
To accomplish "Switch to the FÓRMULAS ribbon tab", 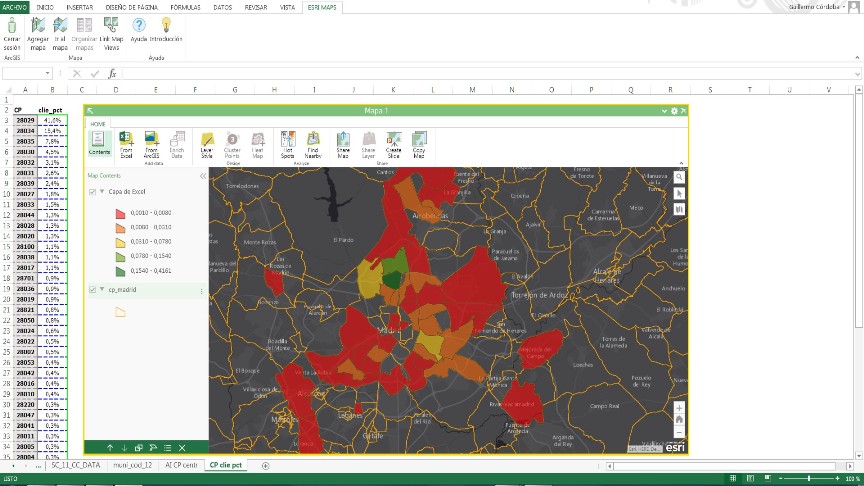I will [x=185, y=7].
